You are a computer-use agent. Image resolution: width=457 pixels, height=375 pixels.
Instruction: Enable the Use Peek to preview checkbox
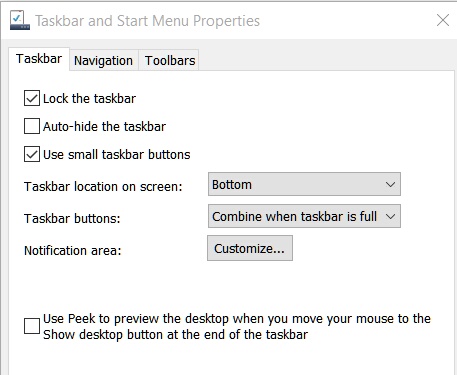point(32,326)
